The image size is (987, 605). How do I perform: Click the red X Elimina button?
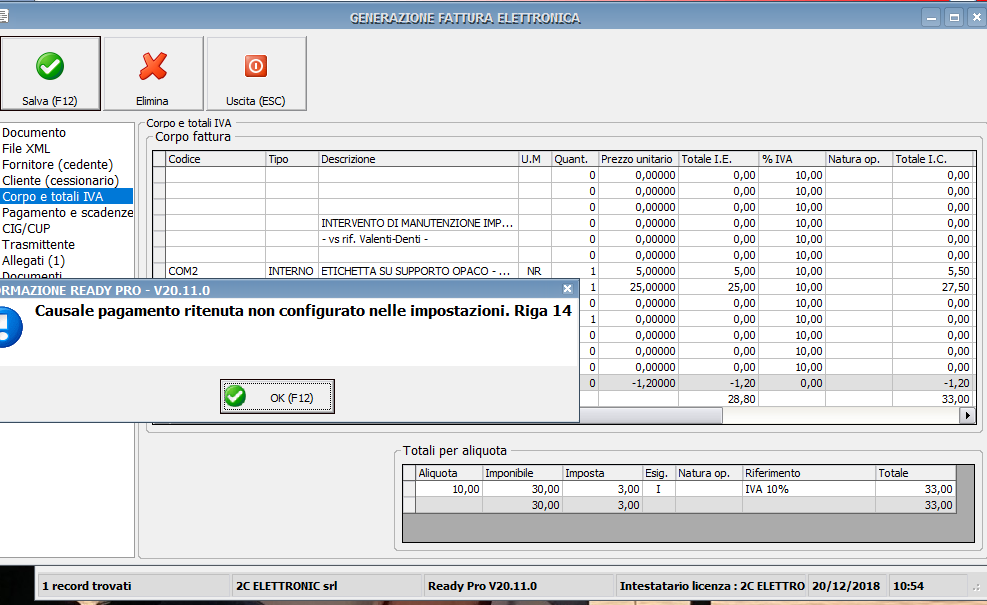click(x=153, y=73)
